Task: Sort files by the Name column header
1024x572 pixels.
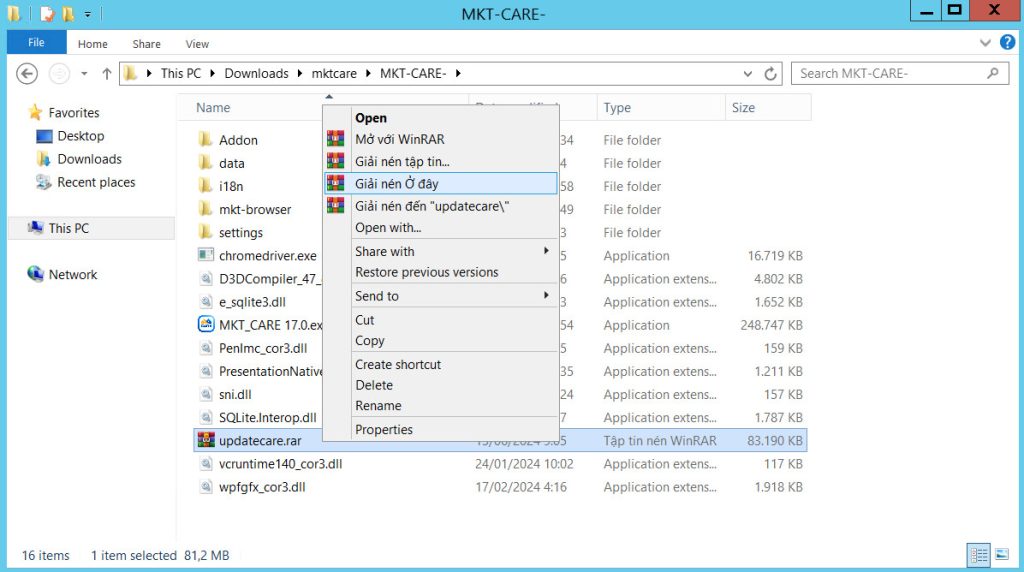Action: click(x=213, y=107)
